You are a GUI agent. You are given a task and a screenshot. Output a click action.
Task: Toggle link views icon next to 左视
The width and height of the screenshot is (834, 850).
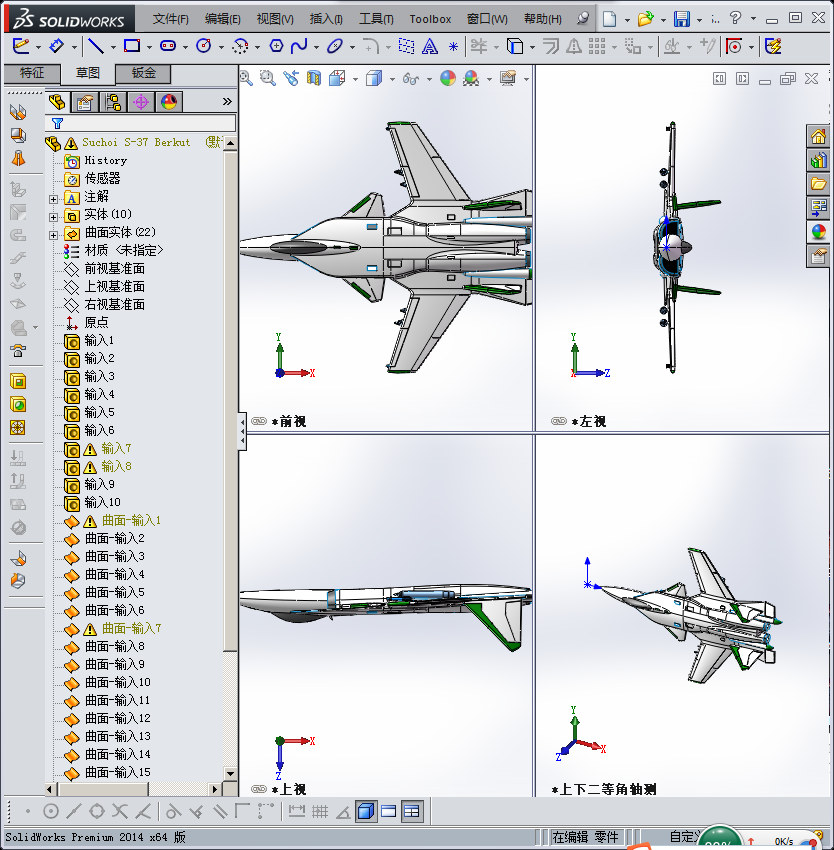point(559,421)
